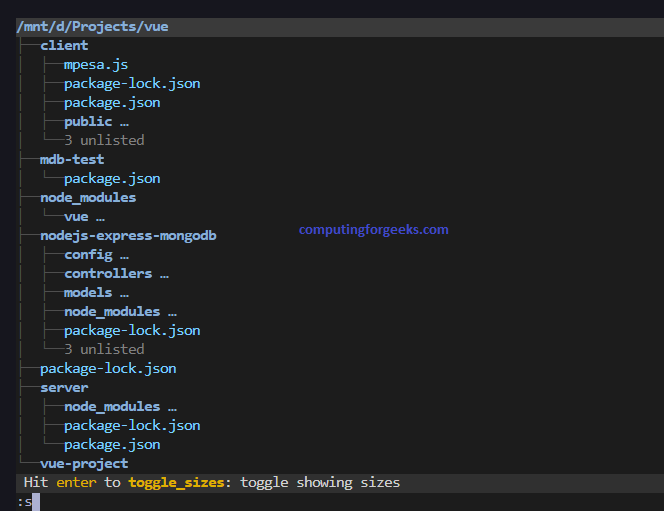Select the top-level package-lock.json file

108,368
